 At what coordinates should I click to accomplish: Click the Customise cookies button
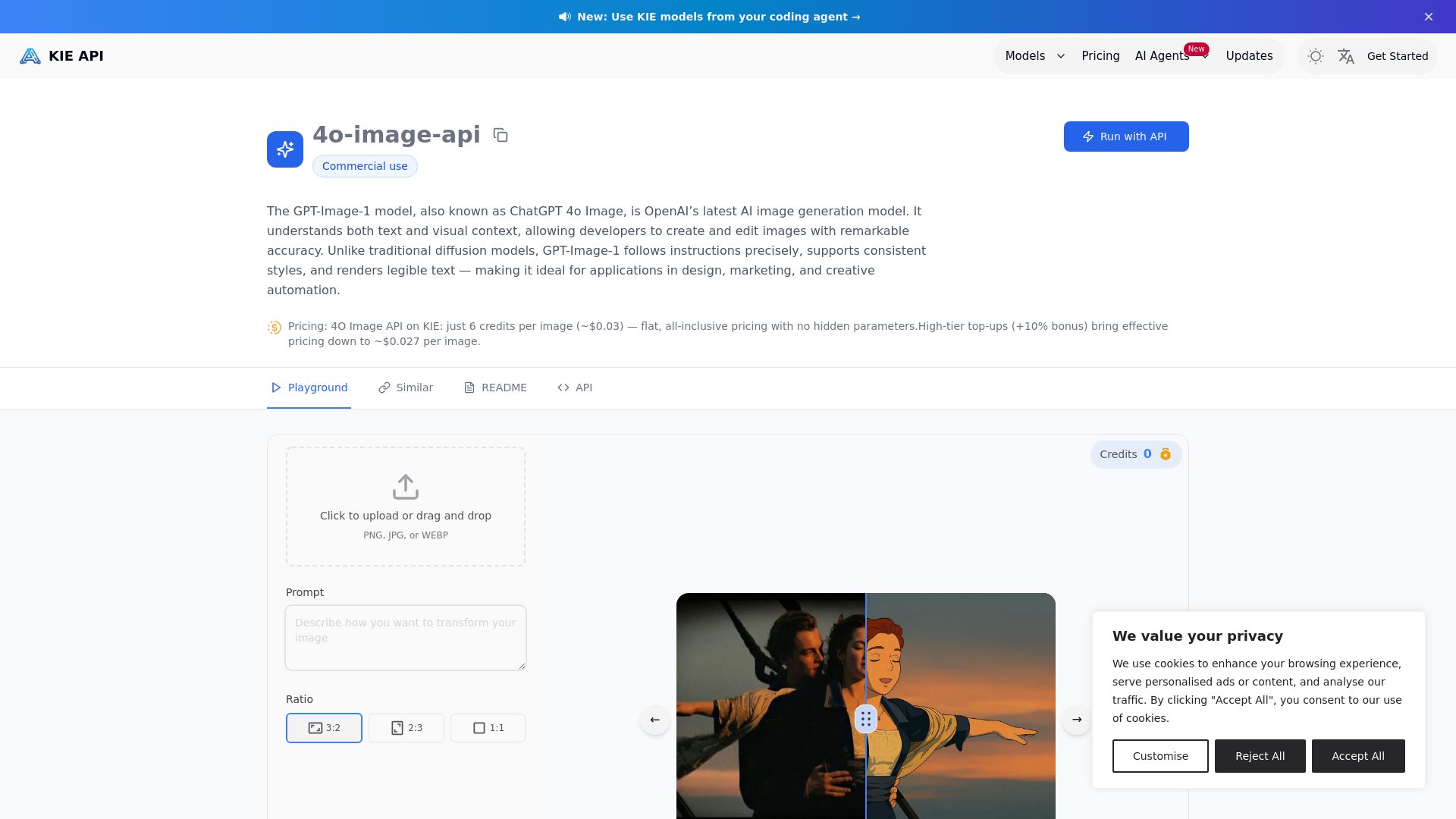(1160, 756)
